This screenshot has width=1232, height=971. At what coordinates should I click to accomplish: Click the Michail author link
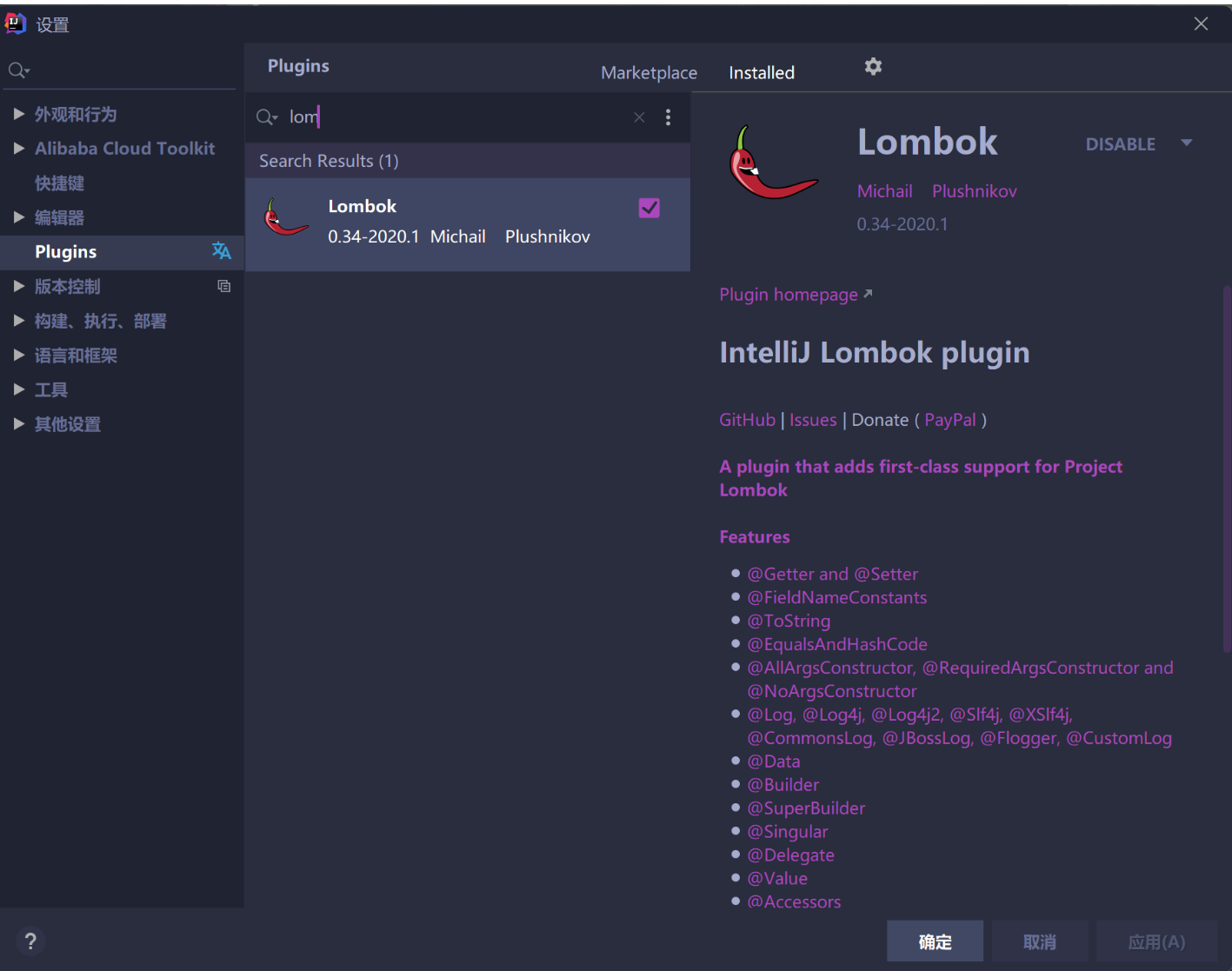click(x=884, y=191)
